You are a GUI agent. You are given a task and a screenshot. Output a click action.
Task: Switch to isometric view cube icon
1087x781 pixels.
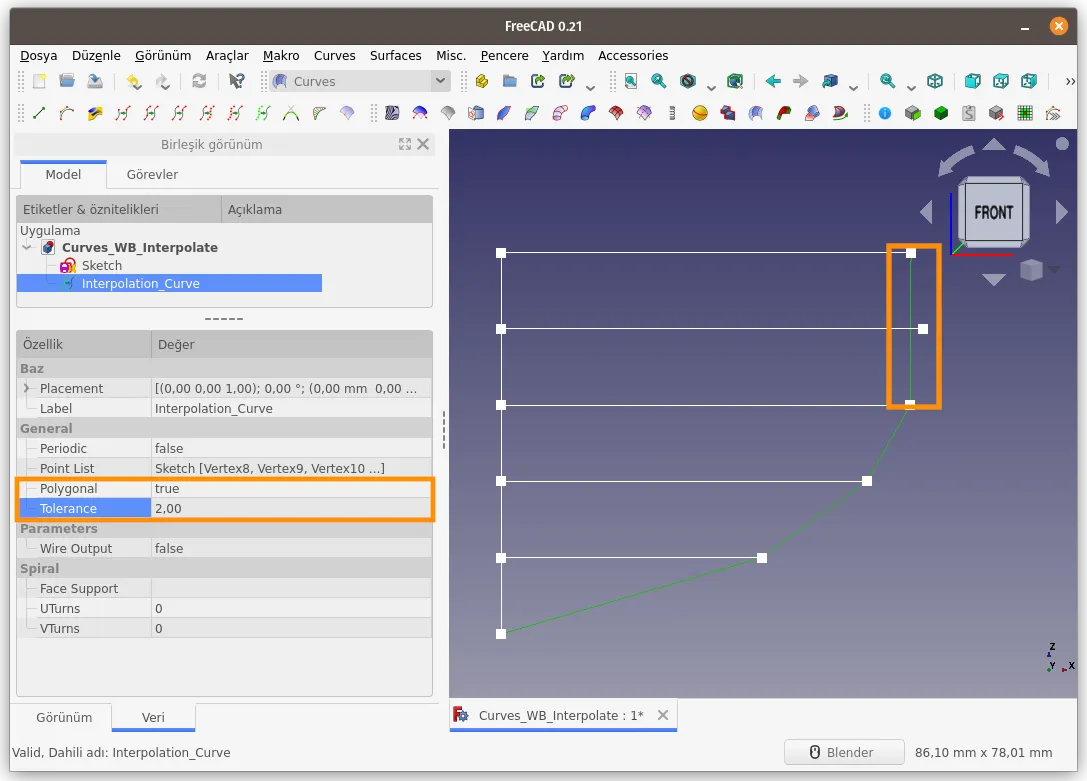pyautogui.click(x=934, y=81)
